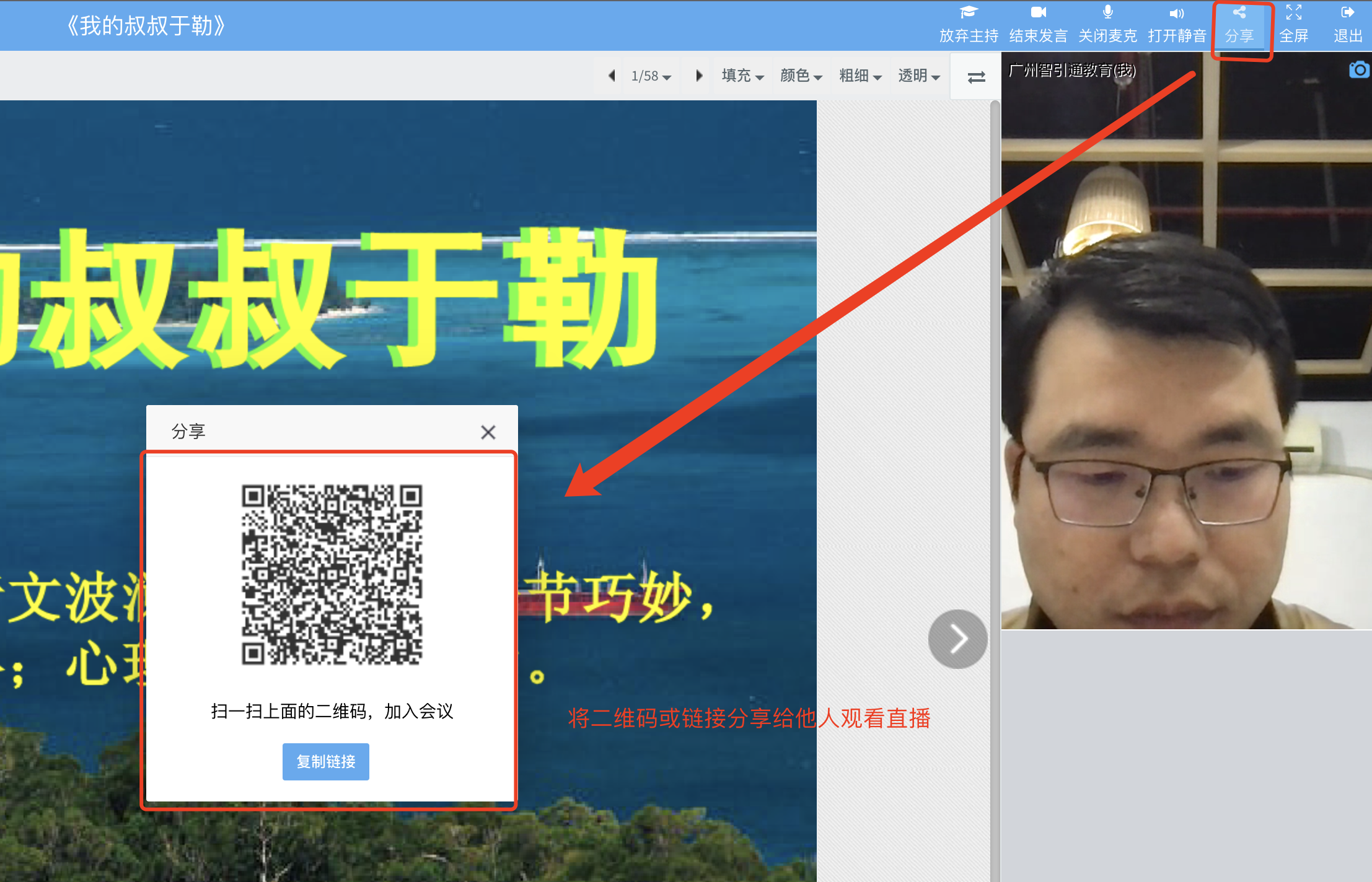This screenshot has width=1372, height=882.
Task: Open the 1/58 page selector dropdown
Action: pyautogui.click(x=651, y=76)
